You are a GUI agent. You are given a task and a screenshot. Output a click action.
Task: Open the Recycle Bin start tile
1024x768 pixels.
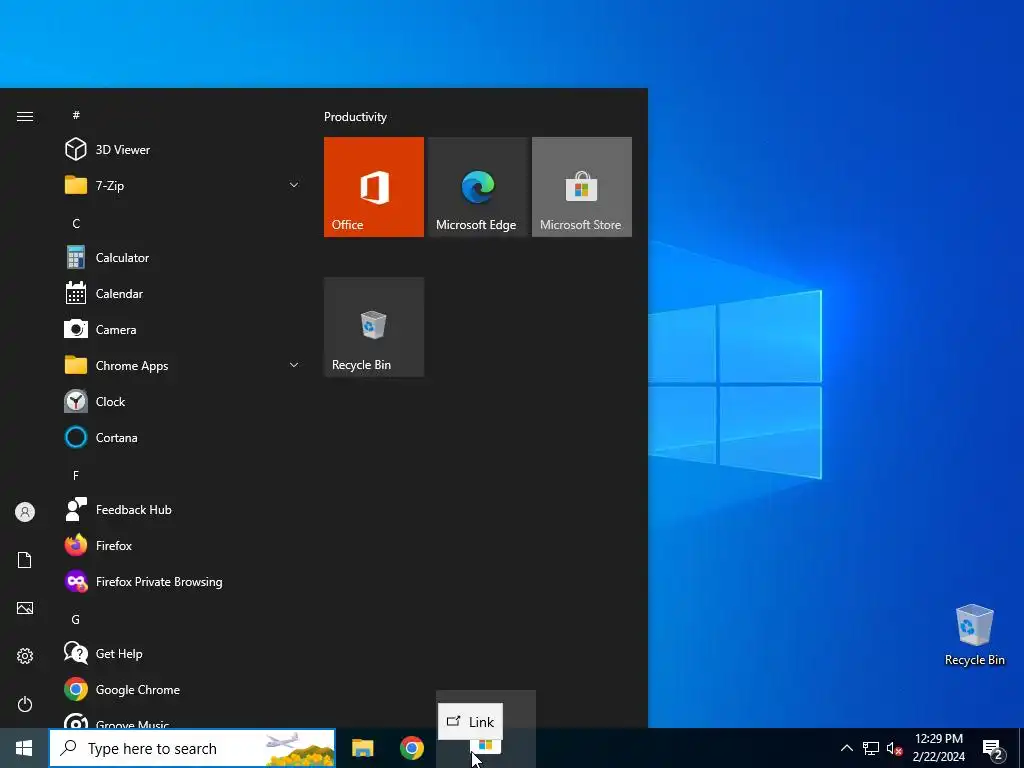[x=374, y=327]
